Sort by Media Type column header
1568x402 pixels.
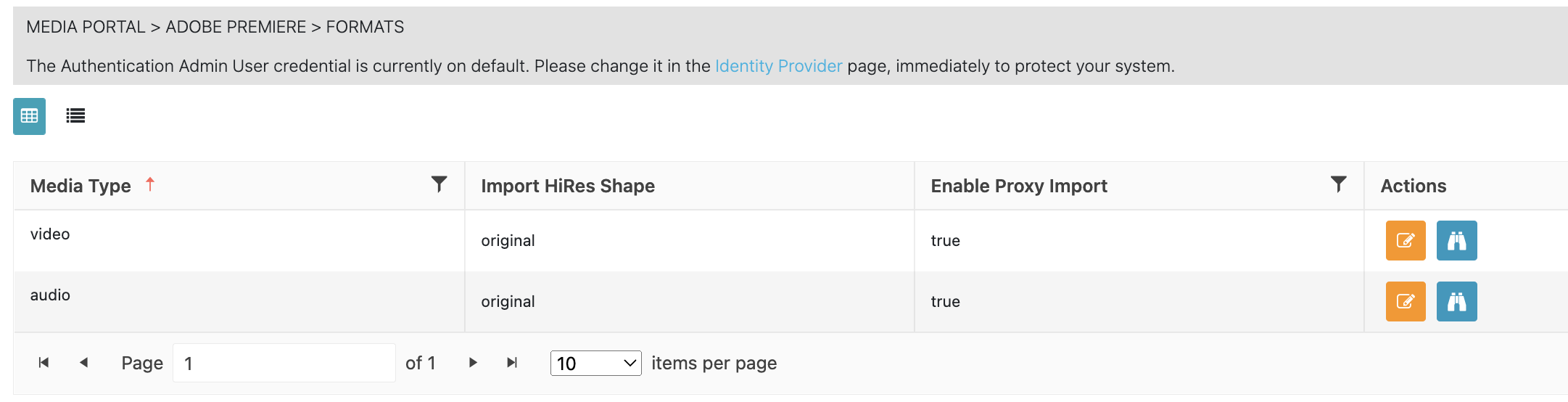coord(81,186)
